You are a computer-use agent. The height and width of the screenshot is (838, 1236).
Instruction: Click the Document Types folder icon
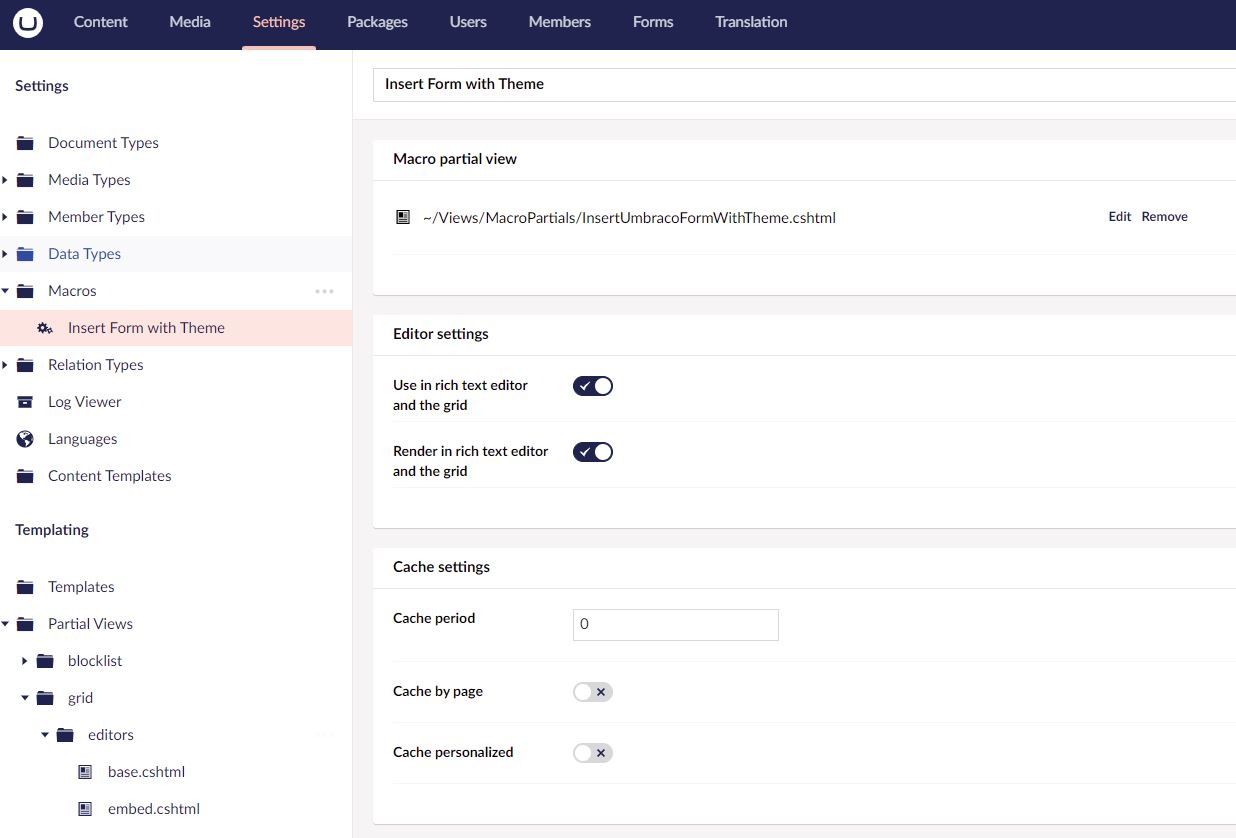tap(25, 143)
